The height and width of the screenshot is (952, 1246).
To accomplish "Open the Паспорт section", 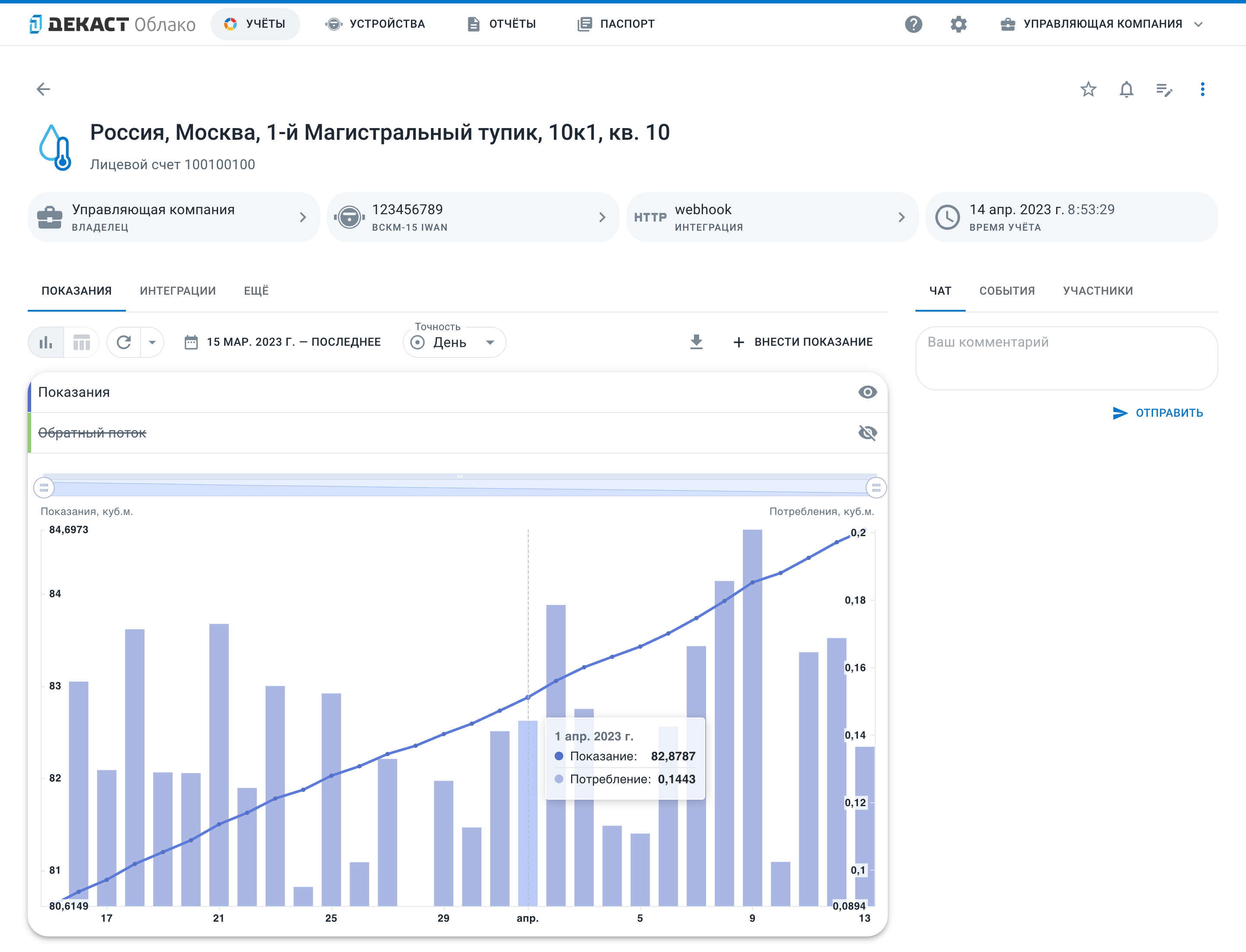I will [616, 24].
